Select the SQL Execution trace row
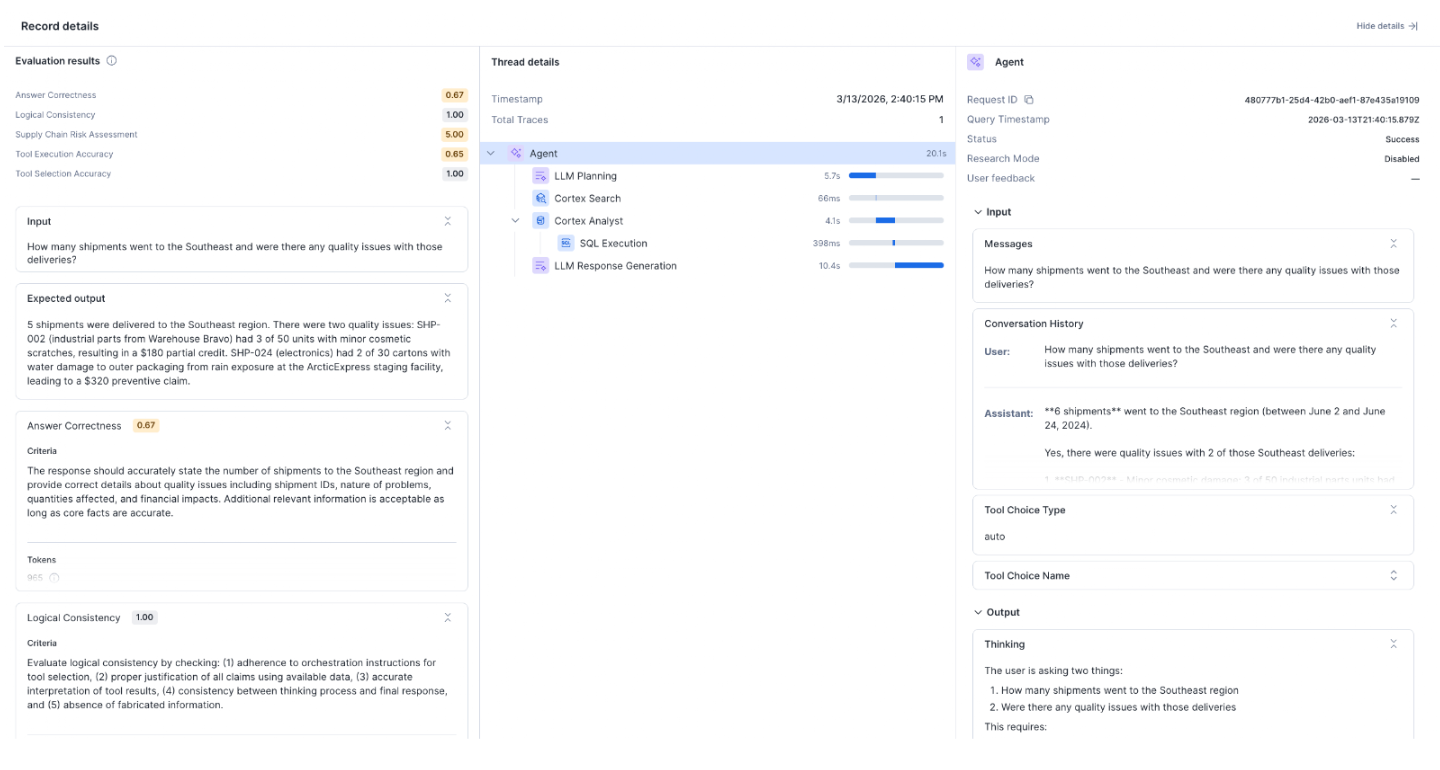 (x=613, y=243)
